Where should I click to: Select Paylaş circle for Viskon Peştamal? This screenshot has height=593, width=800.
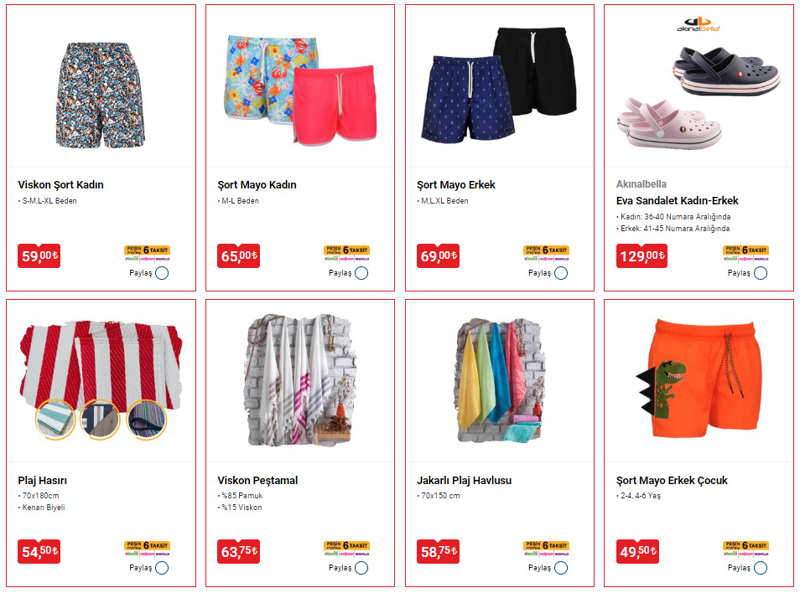[x=361, y=568]
